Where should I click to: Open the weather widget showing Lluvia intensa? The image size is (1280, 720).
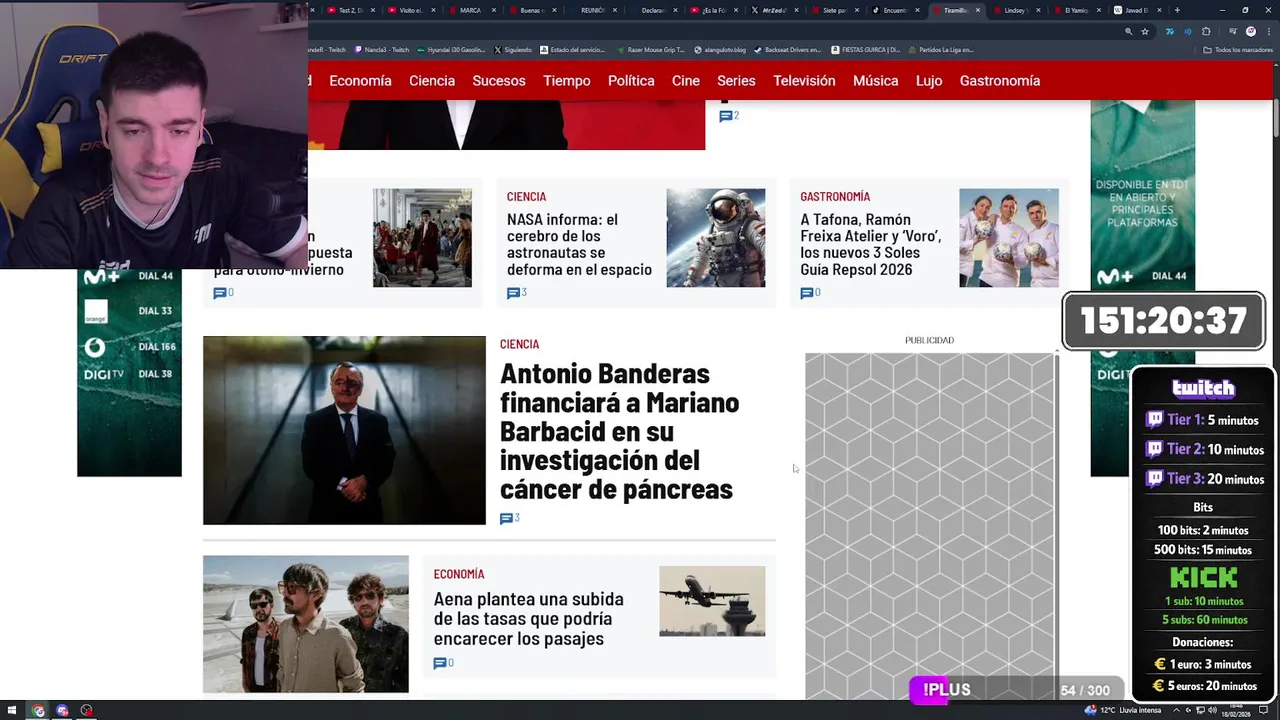click(1124, 710)
